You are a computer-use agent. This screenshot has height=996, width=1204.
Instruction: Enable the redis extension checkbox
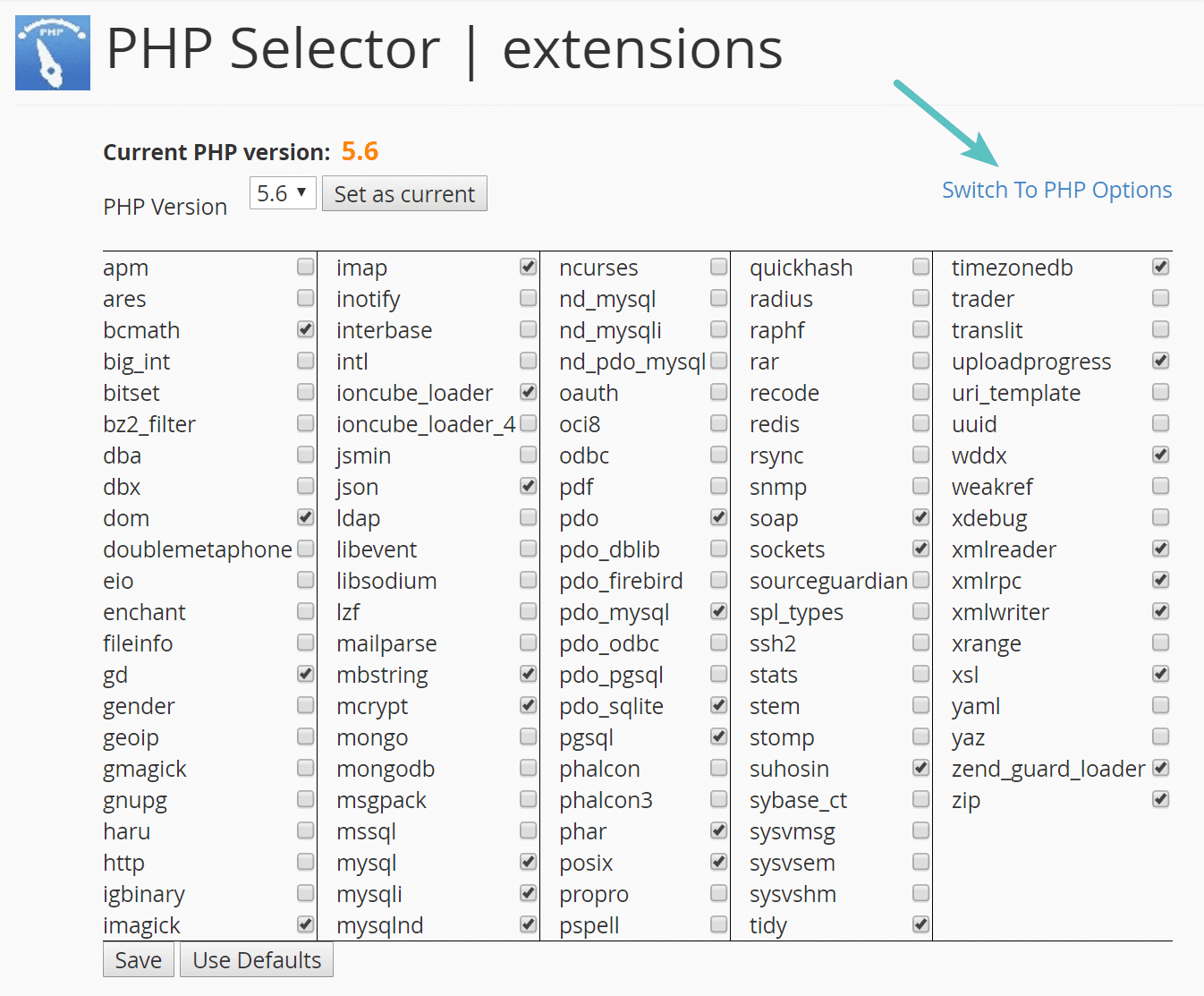[x=921, y=423]
